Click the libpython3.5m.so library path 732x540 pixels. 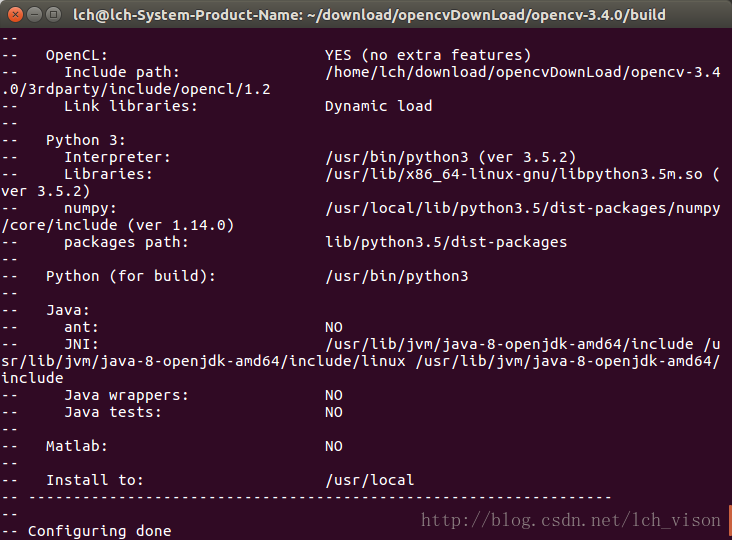pos(514,174)
